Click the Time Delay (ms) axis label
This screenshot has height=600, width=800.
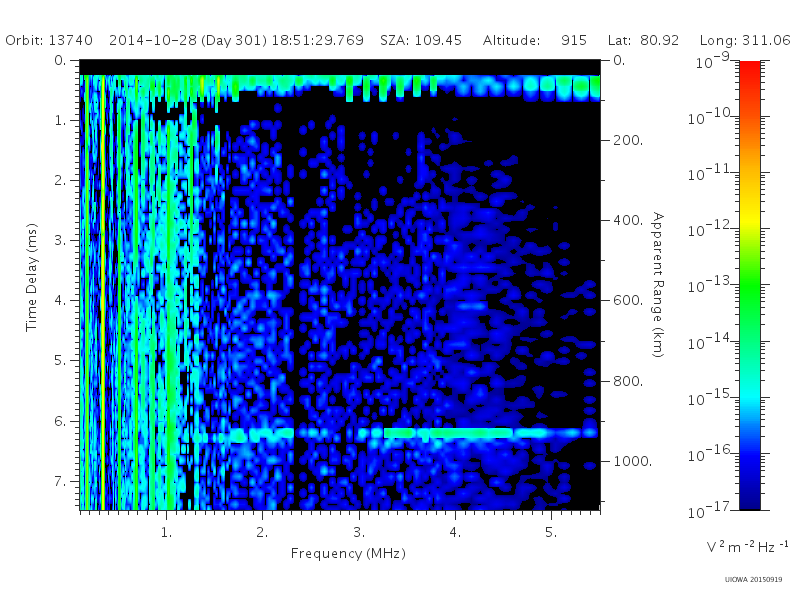(x=32, y=277)
